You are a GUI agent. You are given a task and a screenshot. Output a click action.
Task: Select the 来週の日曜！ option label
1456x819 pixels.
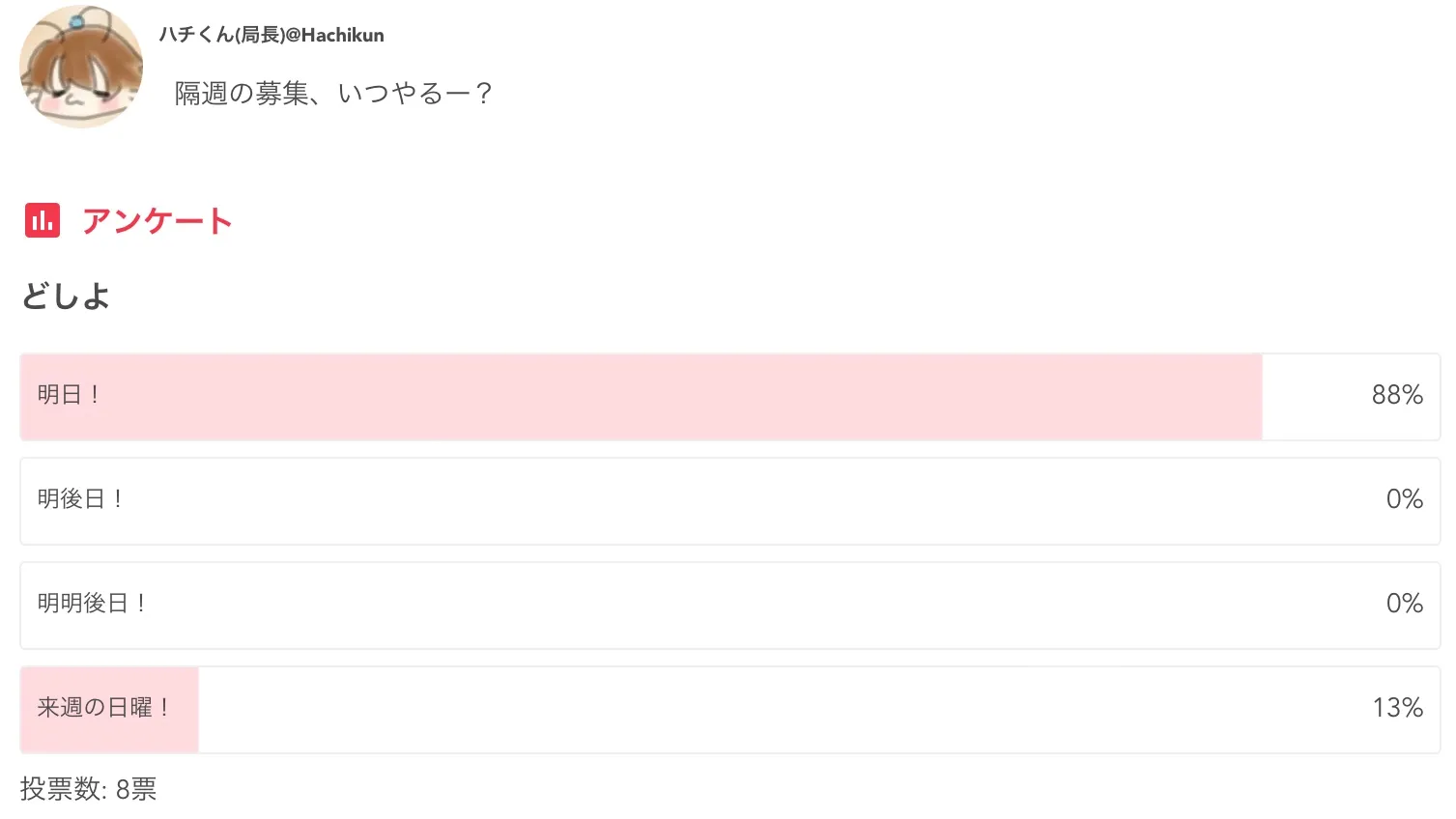(103, 708)
